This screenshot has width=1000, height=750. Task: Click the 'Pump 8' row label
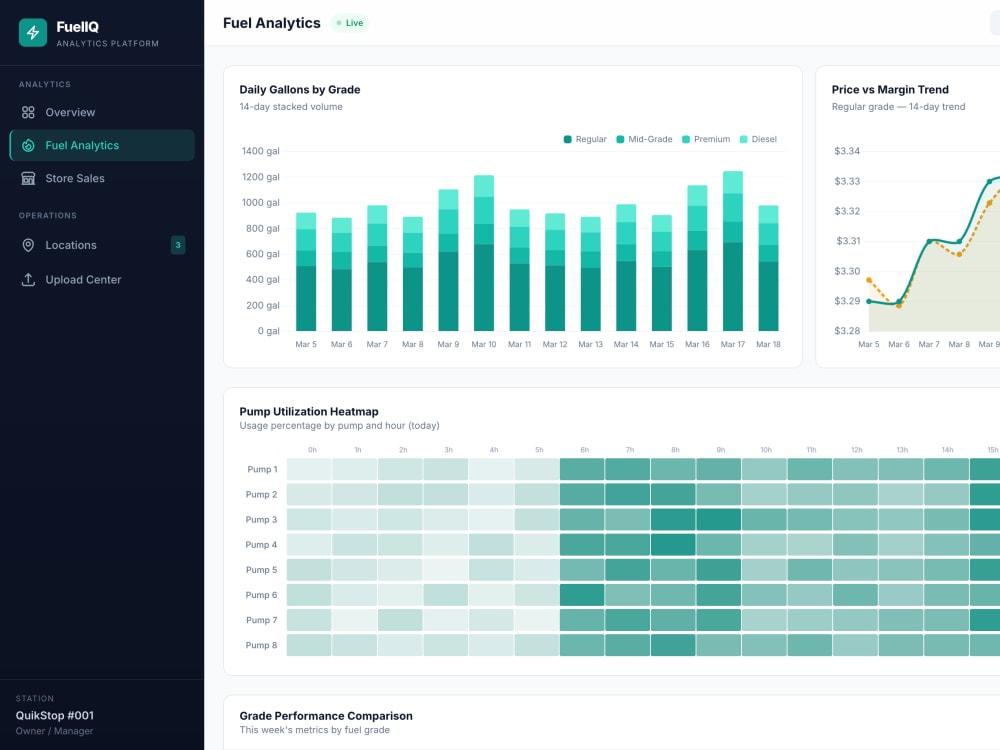point(261,645)
